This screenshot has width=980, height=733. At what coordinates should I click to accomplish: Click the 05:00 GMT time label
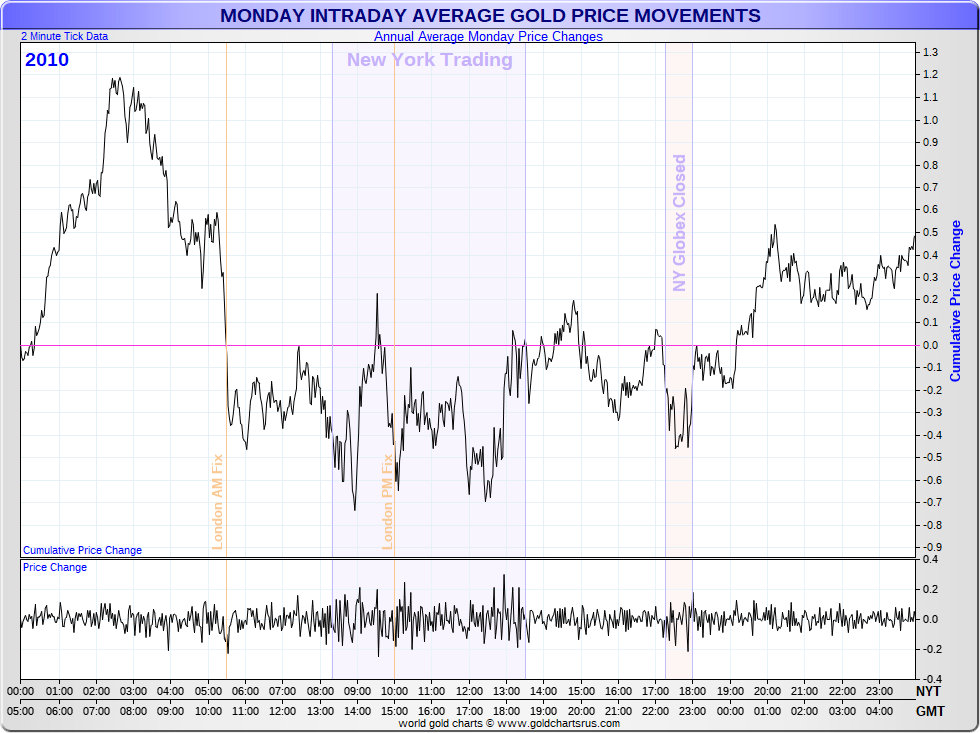(x=21, y=711)
